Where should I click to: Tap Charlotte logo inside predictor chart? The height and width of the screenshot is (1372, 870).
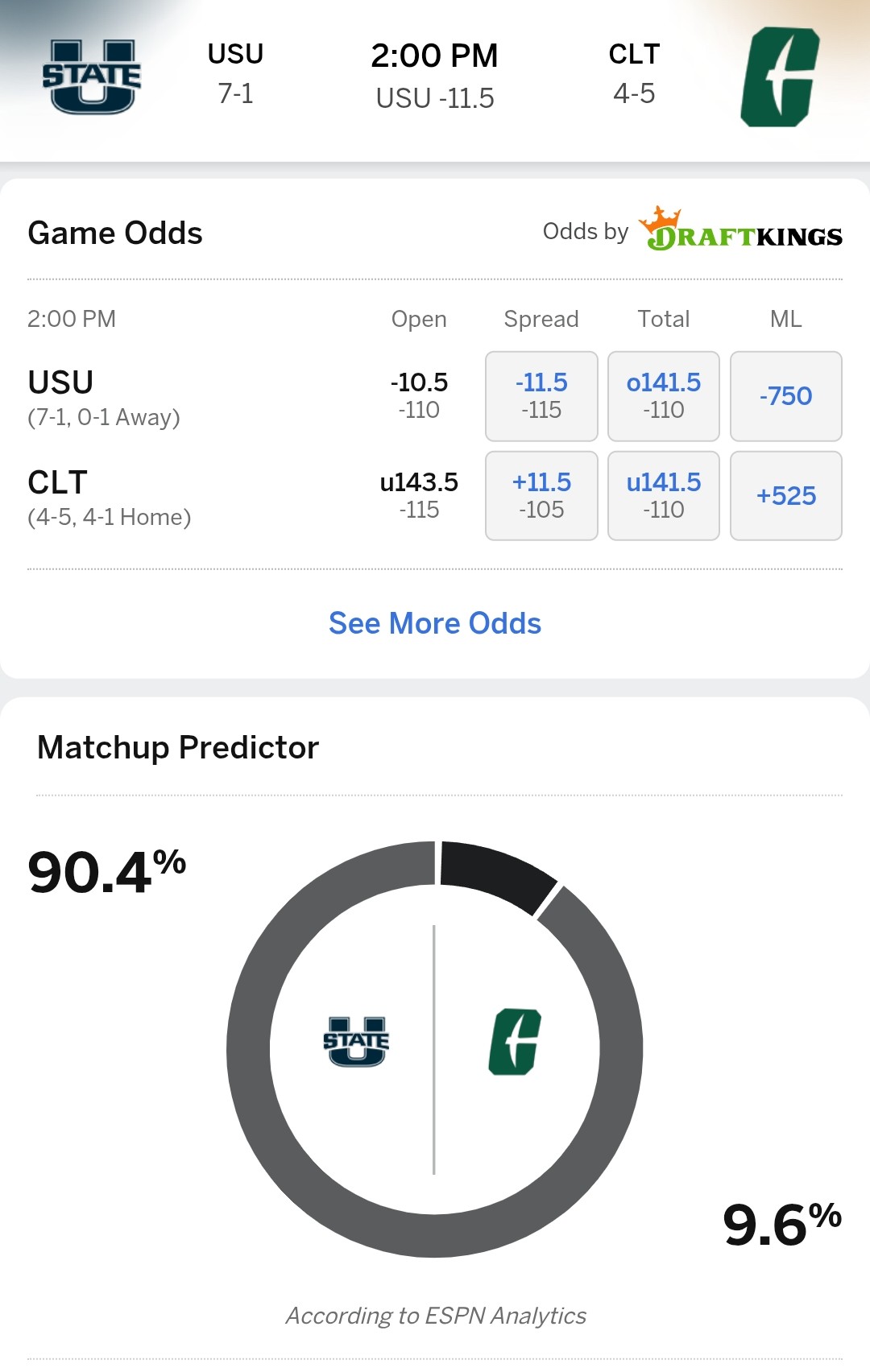[x=515, y=1041]
